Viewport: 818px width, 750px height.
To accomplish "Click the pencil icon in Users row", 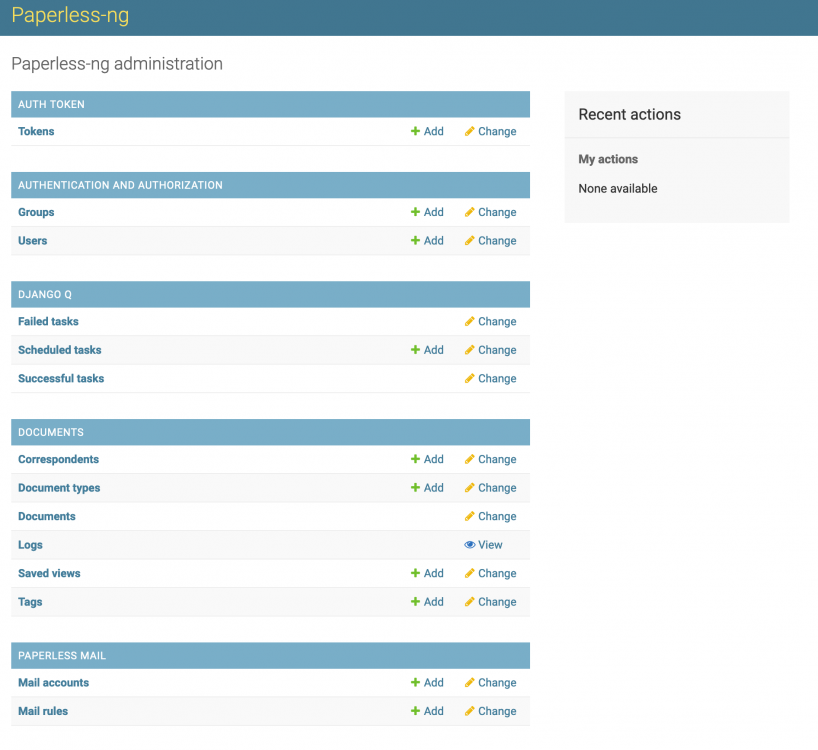I will pos(470,240).
